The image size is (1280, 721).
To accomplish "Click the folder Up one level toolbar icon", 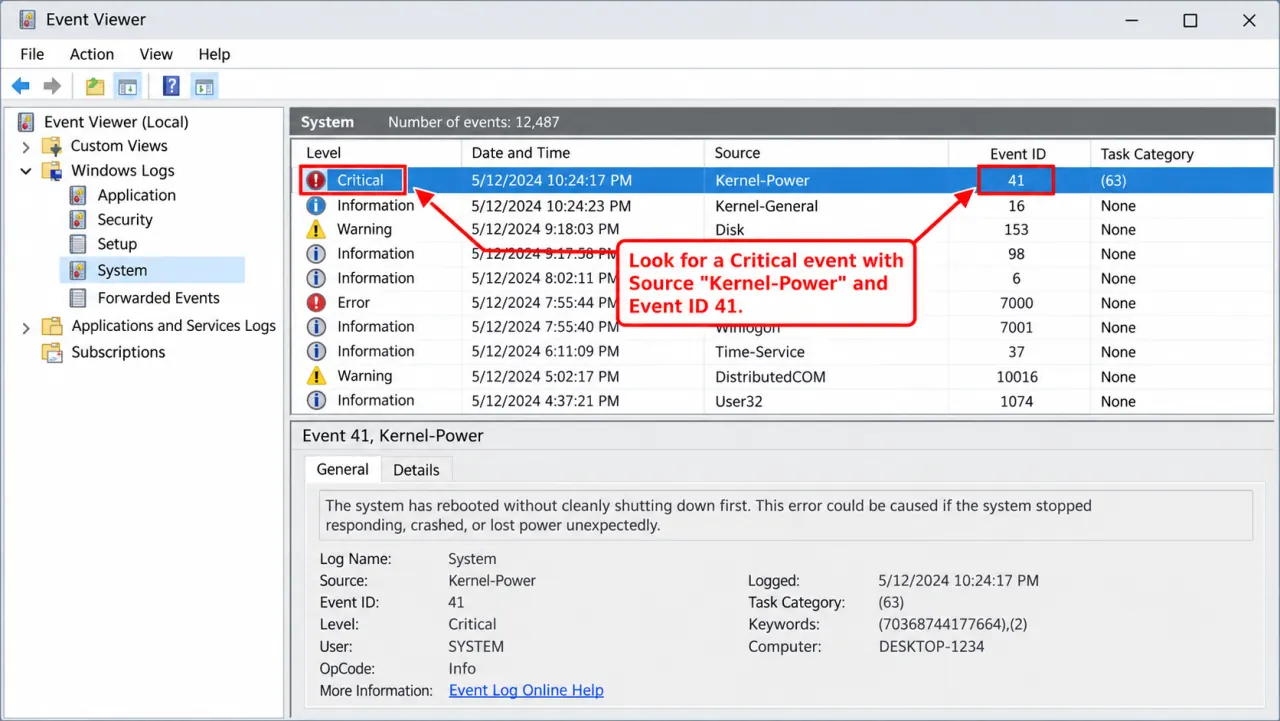I will pos(95,86).
